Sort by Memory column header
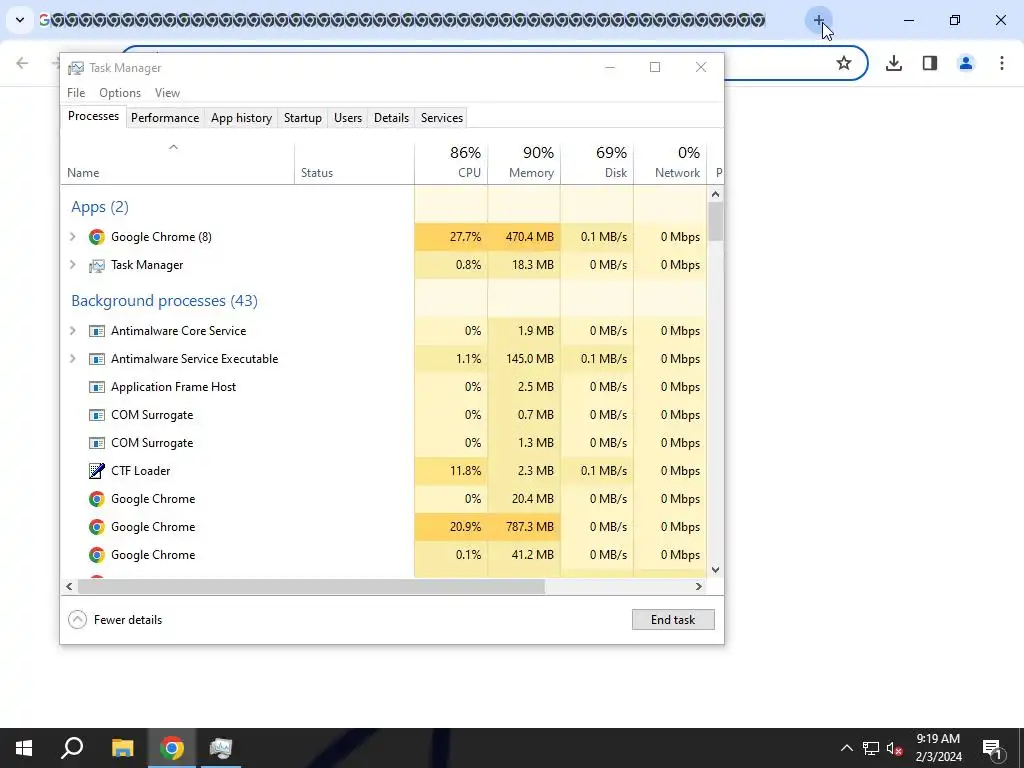The width and height of the screenshot is (1024, 768). tap(524, 162)
